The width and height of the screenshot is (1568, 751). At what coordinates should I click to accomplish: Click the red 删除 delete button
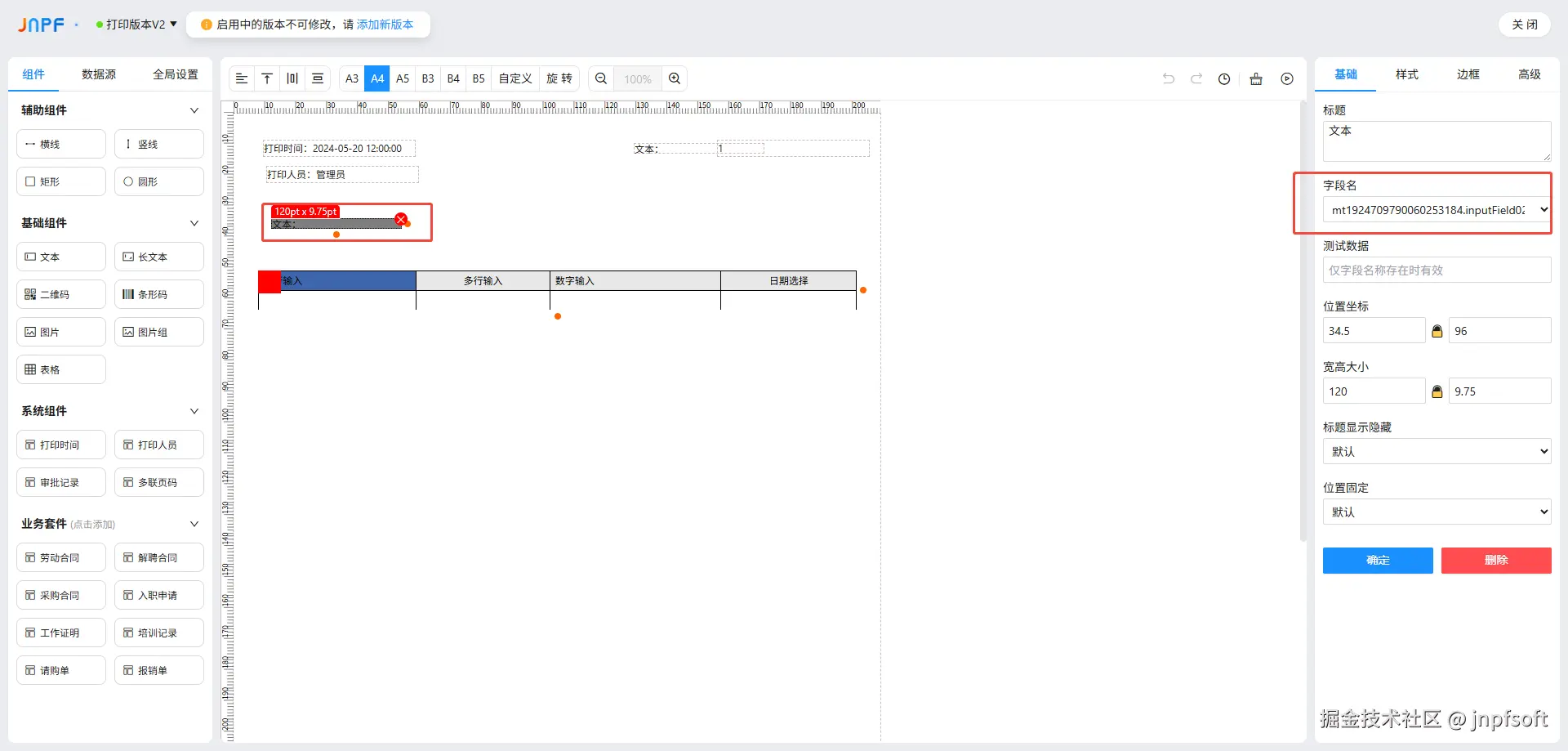click(x=1496, y=561)
